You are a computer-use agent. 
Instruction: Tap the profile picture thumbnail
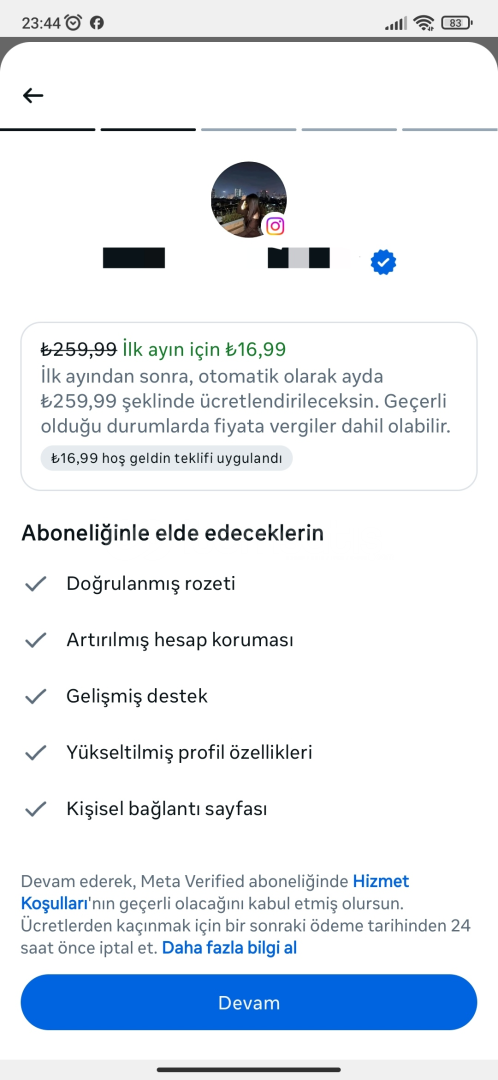(249, 200)
